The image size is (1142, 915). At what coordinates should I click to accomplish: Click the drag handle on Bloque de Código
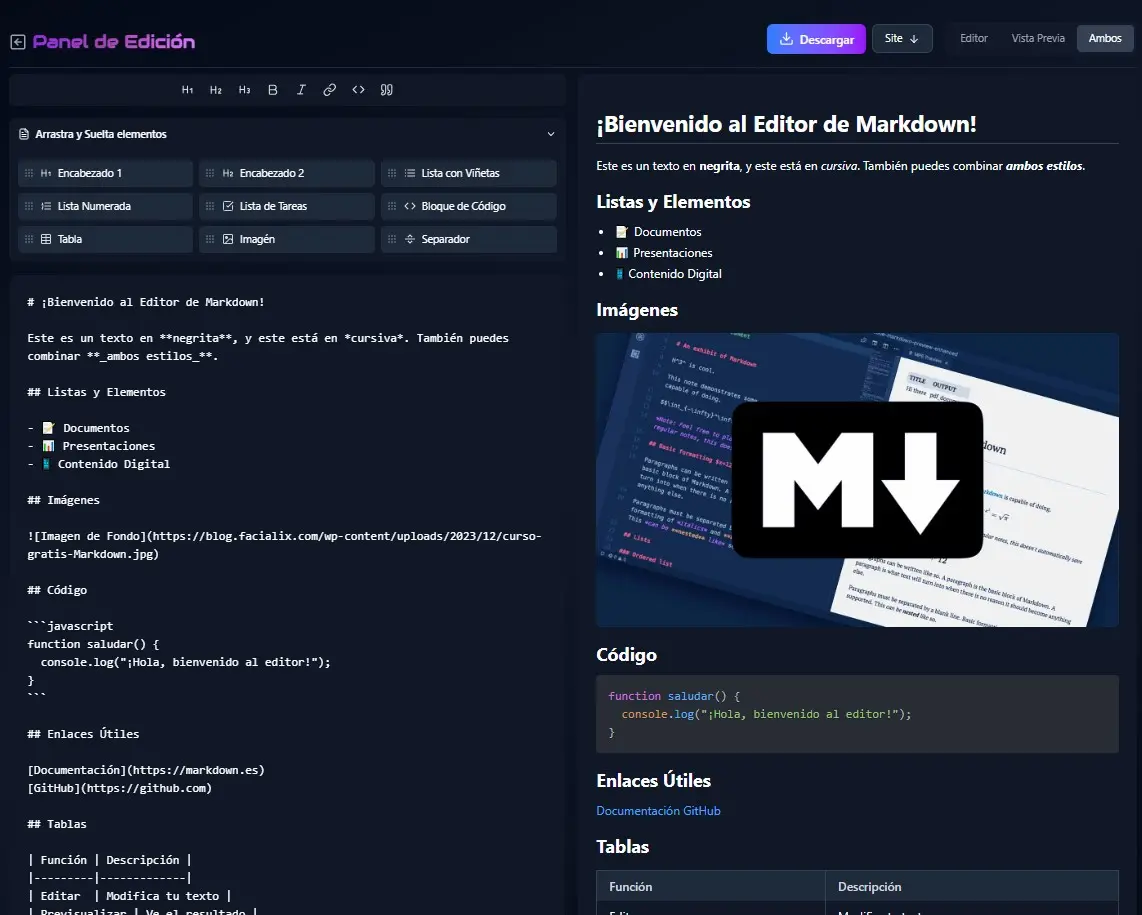tap(392, 206)
